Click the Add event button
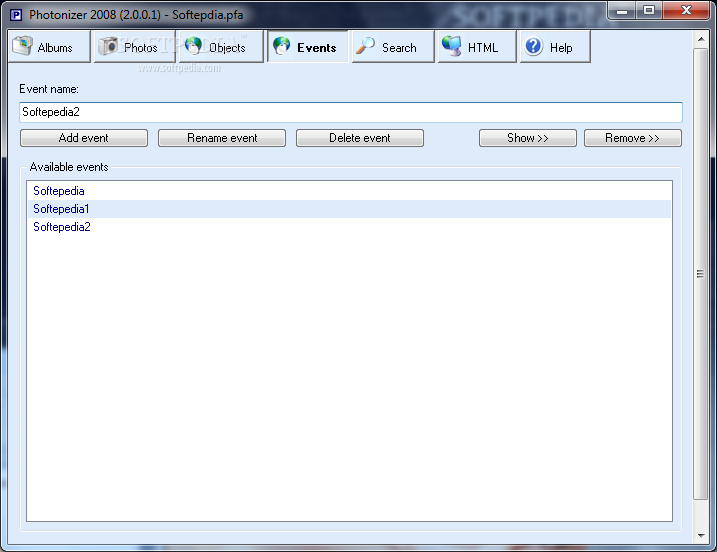 tap(84, 138)
